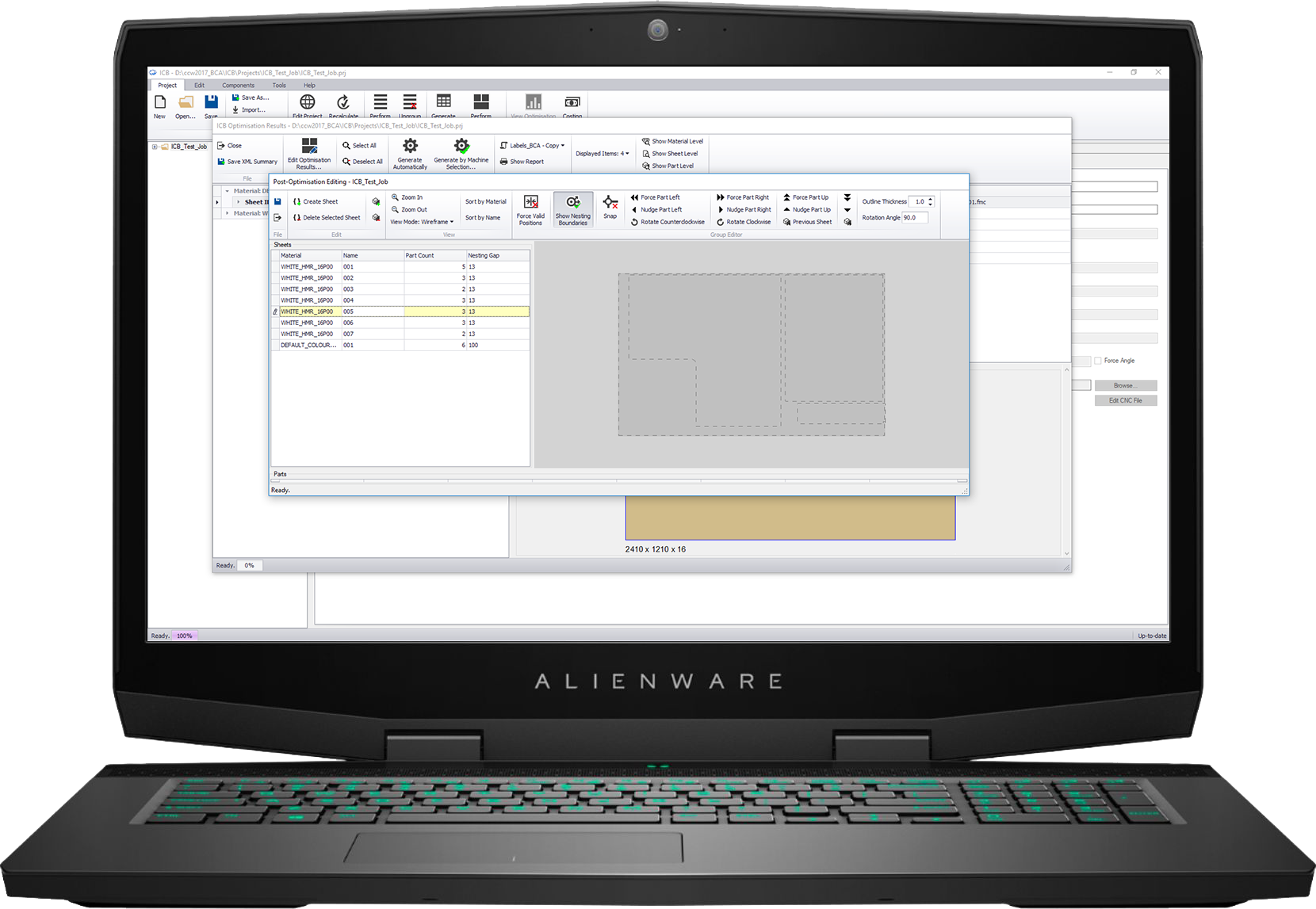Screen dimensions: 1316x909
Task: Click Sort by Material
Action: point(485,201)
